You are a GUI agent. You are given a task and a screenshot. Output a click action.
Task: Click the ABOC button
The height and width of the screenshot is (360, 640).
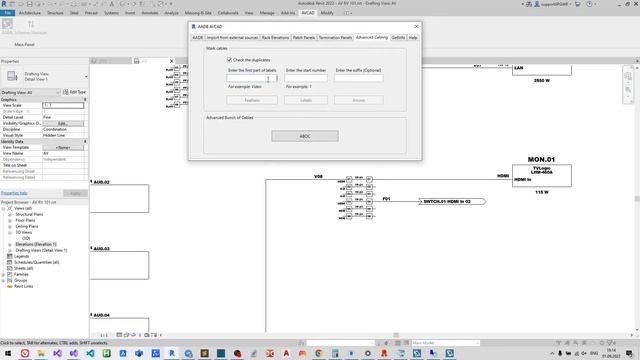305,136
